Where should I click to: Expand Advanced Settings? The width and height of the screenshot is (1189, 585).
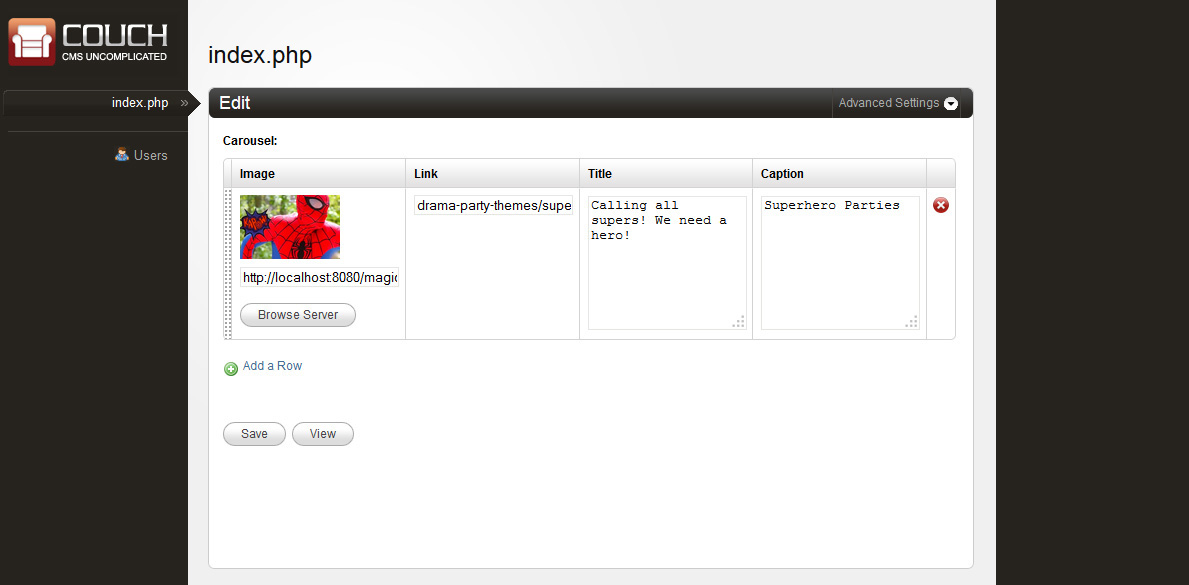click(x=898, y=103)
